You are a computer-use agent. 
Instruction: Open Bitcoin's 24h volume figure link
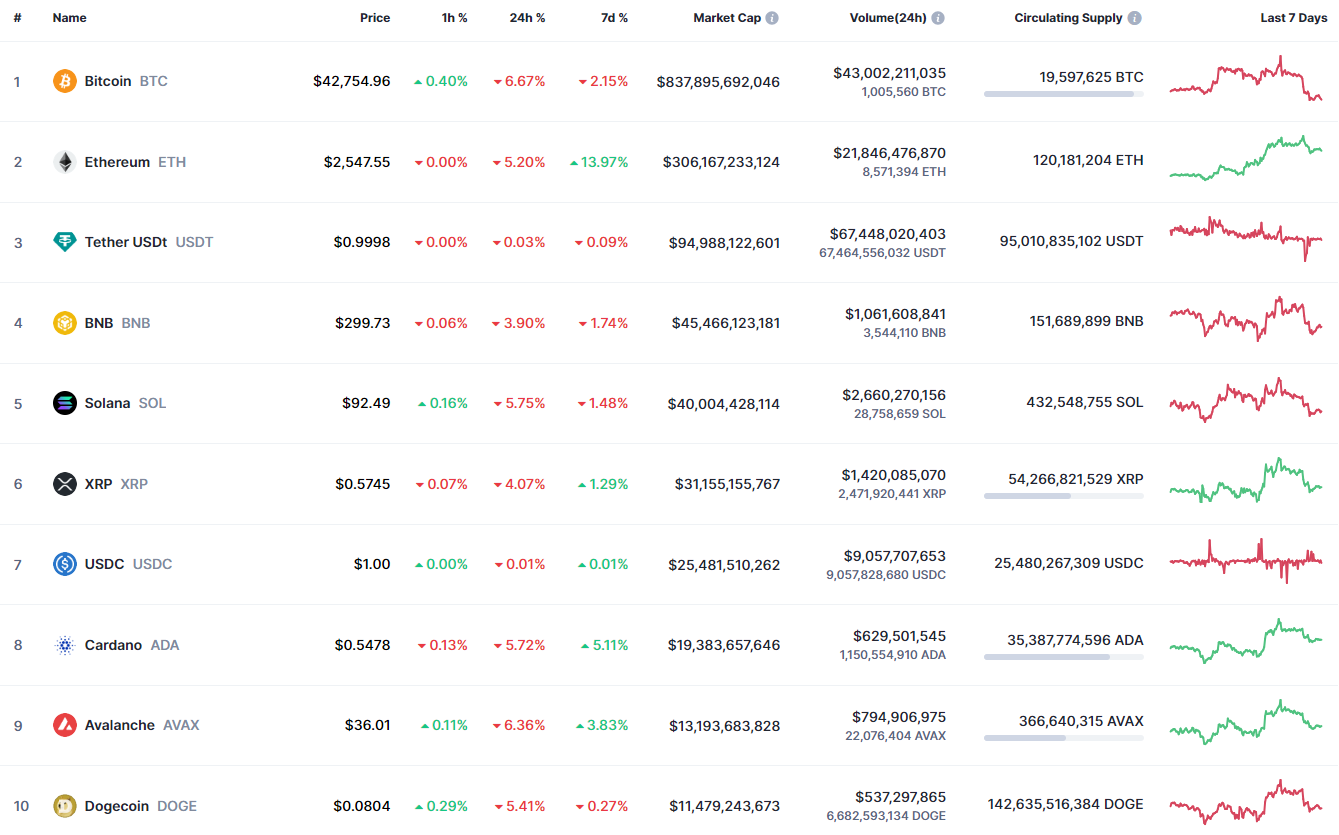pos(889,73)
